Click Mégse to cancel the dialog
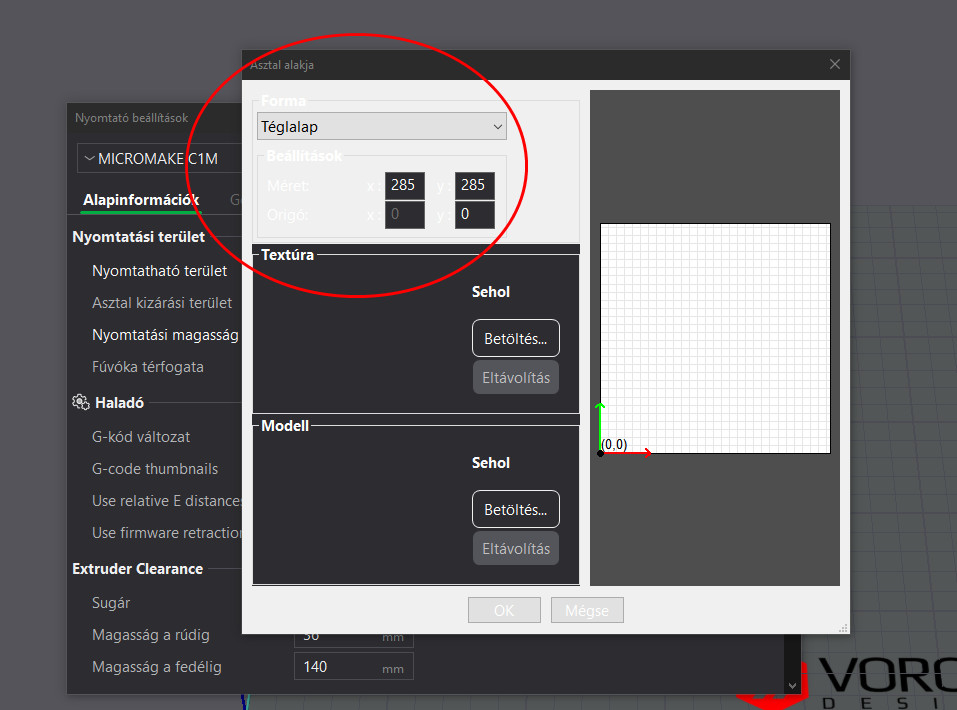Screen dimensions: 957x710 (x=587, y=610)
